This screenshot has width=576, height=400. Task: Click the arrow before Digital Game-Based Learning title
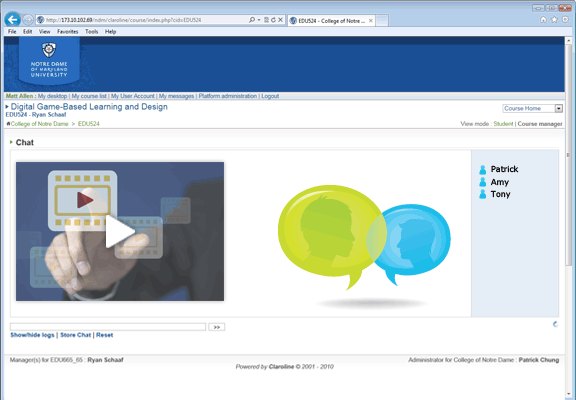point(7,107)
